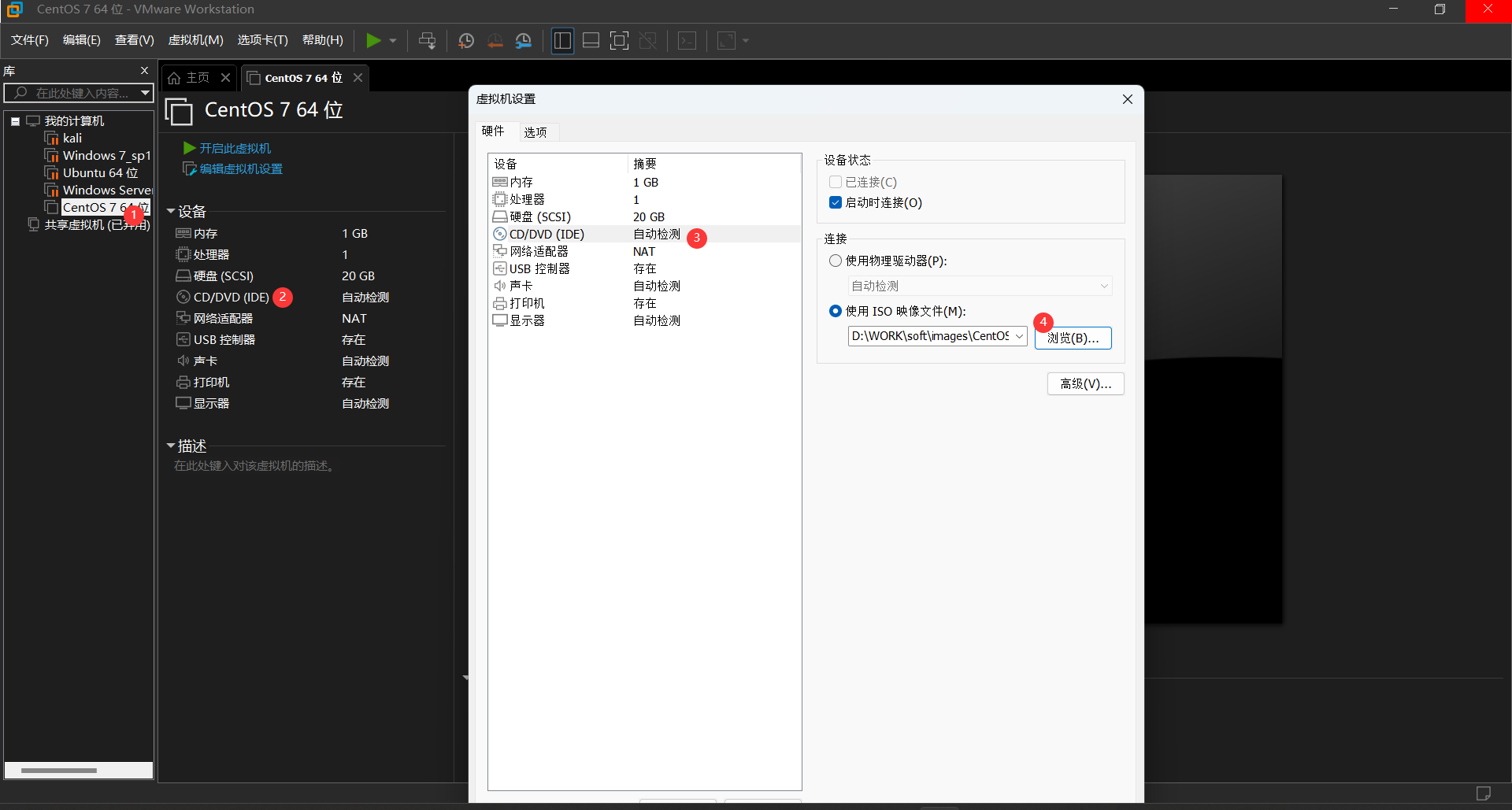Toggle the thumbnail bar icon
This screenshot has height=810, width=1512.
coord(591,40)
